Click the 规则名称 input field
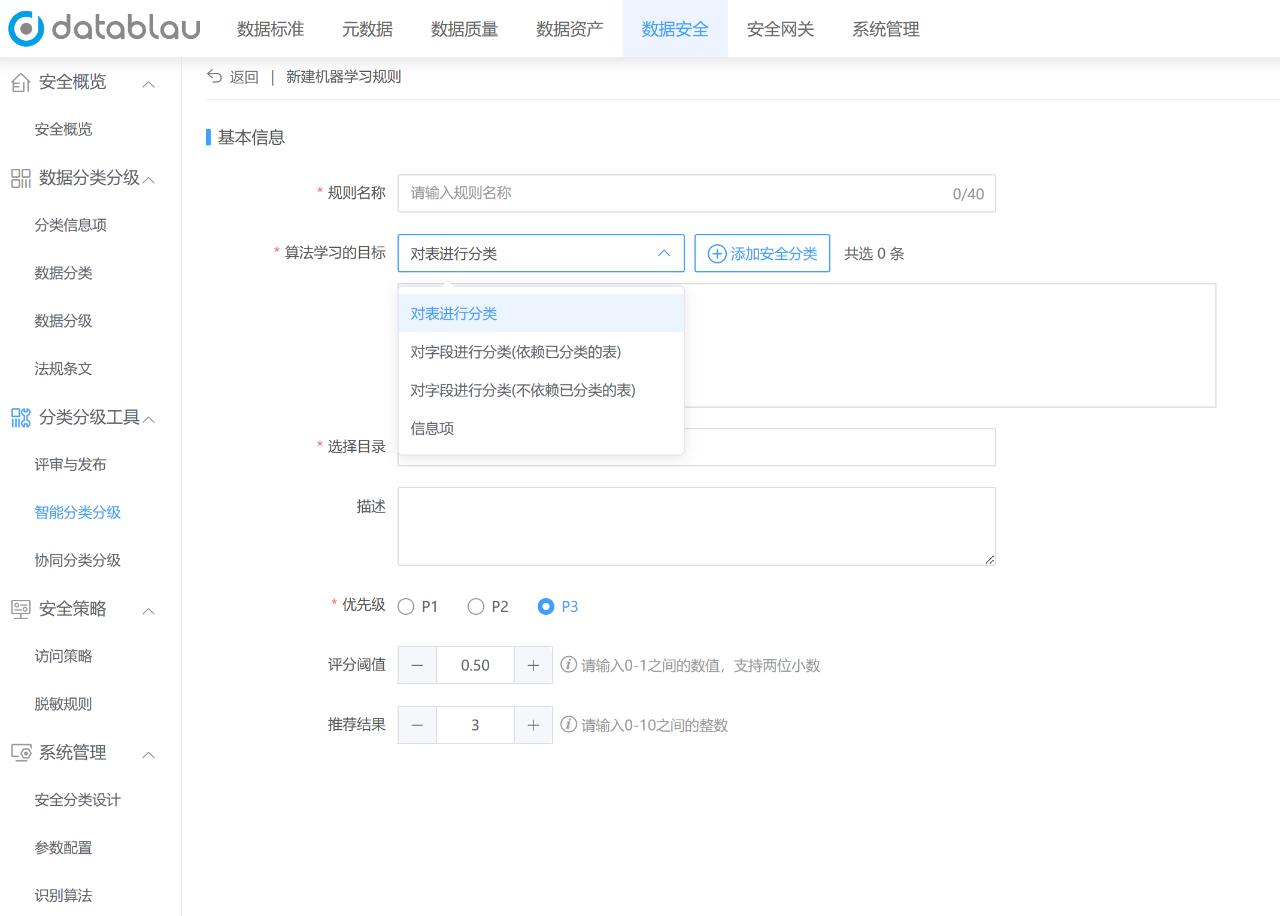The width and height of the screenshot is (1280, 916). [x=697, y=193]
